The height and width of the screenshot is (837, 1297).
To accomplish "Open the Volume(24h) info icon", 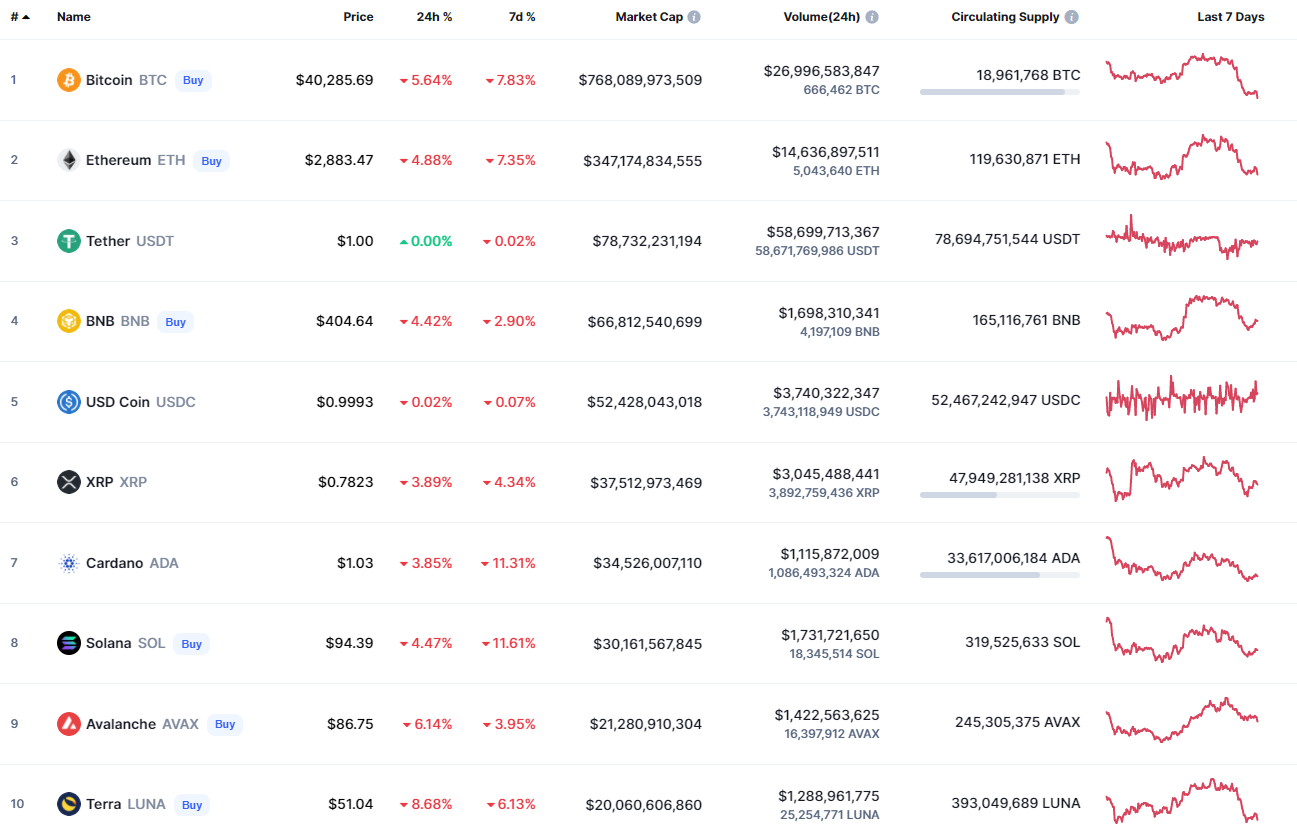I will (872, 17).
